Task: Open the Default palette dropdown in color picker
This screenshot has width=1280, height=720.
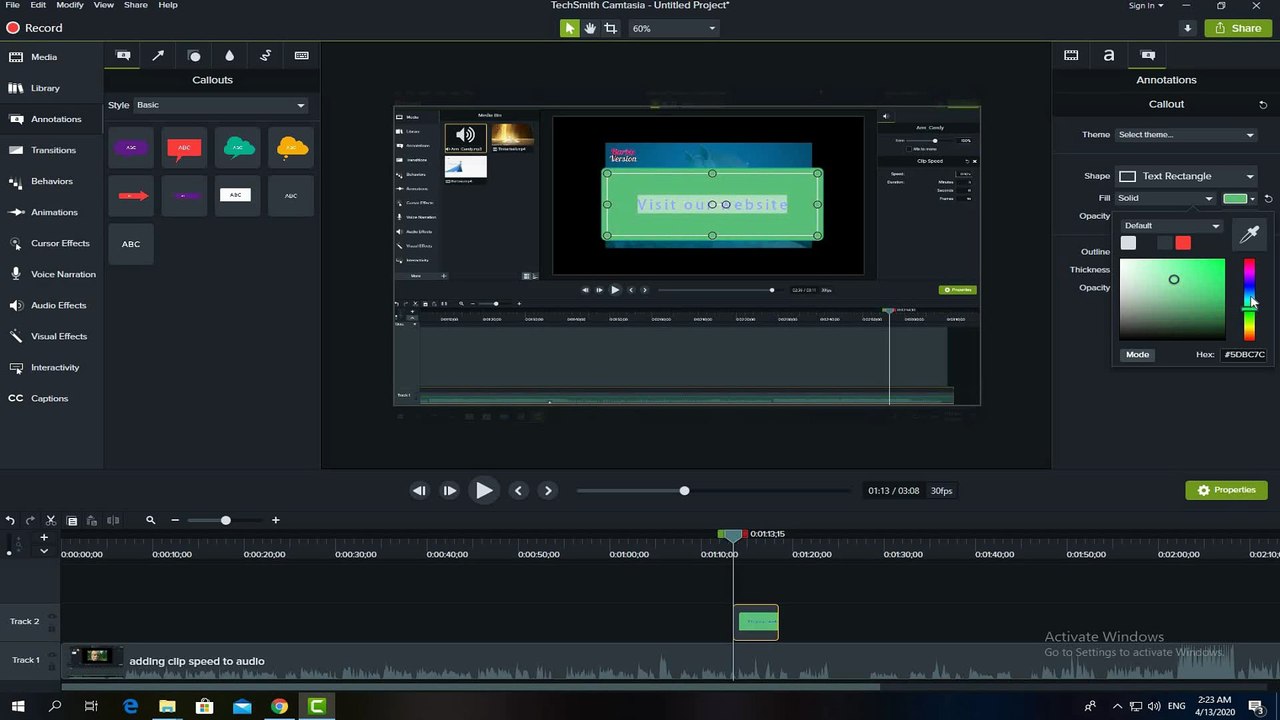Action: tap(1172, 226)
